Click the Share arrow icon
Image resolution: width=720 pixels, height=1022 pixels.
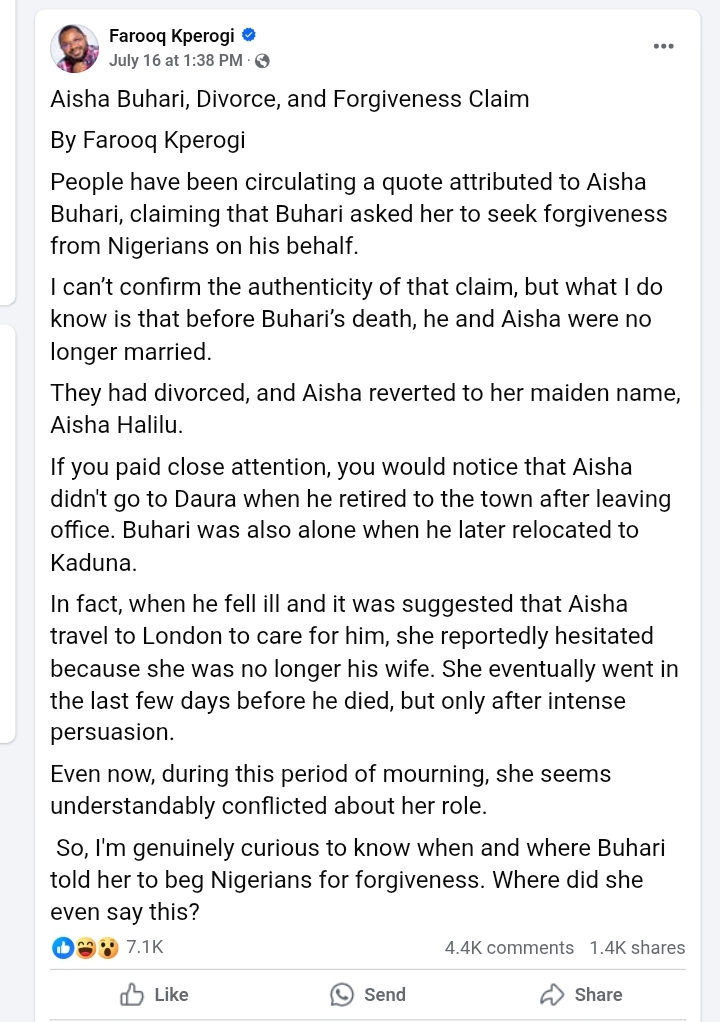(552, 995)
